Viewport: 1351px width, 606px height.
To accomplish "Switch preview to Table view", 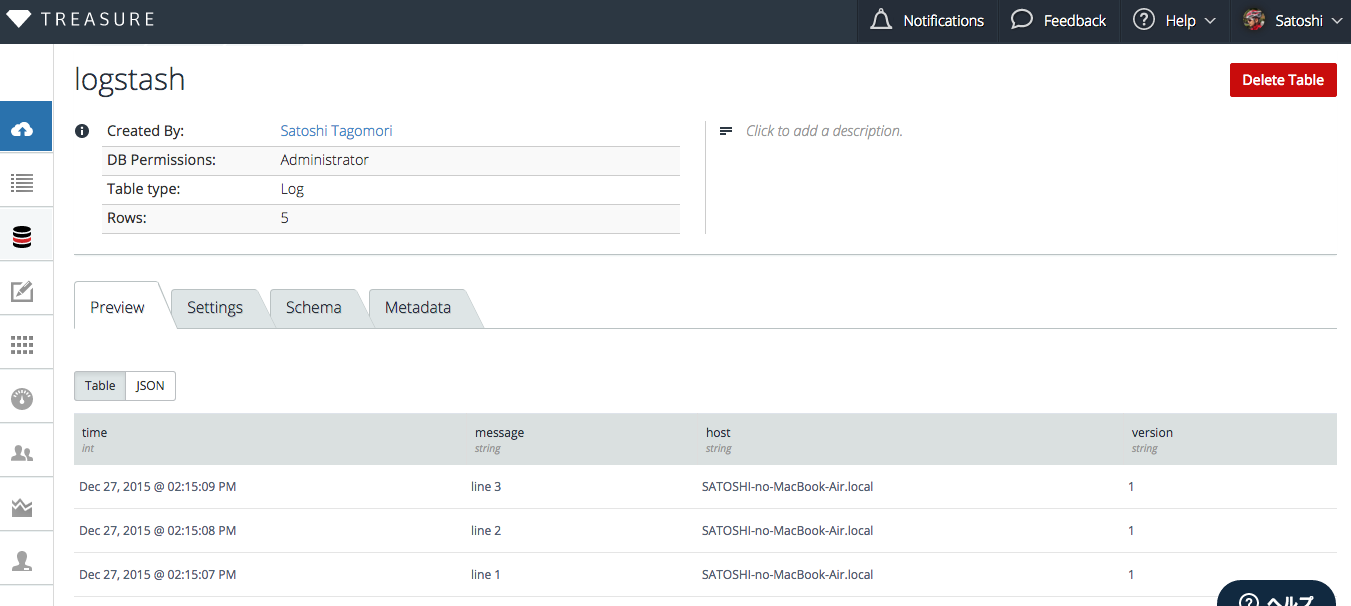I will [x=100, y=386].
